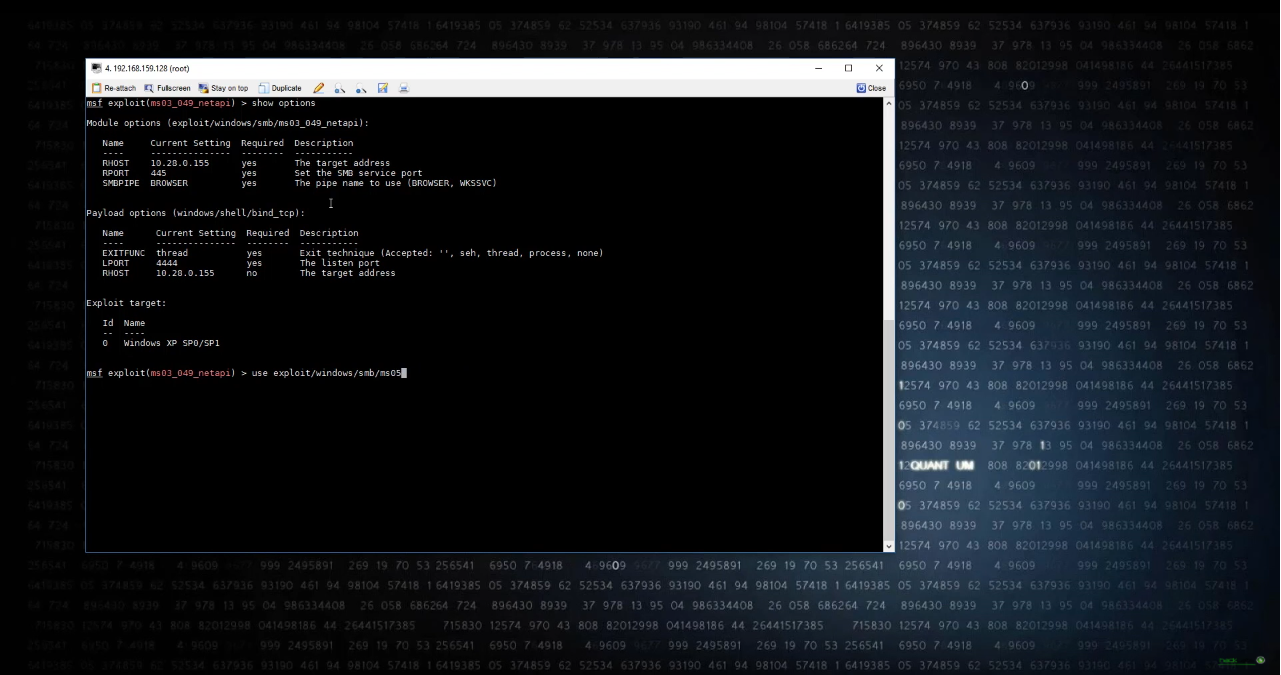Click the 'show options' command text
1281x675 pixels.
283,103
